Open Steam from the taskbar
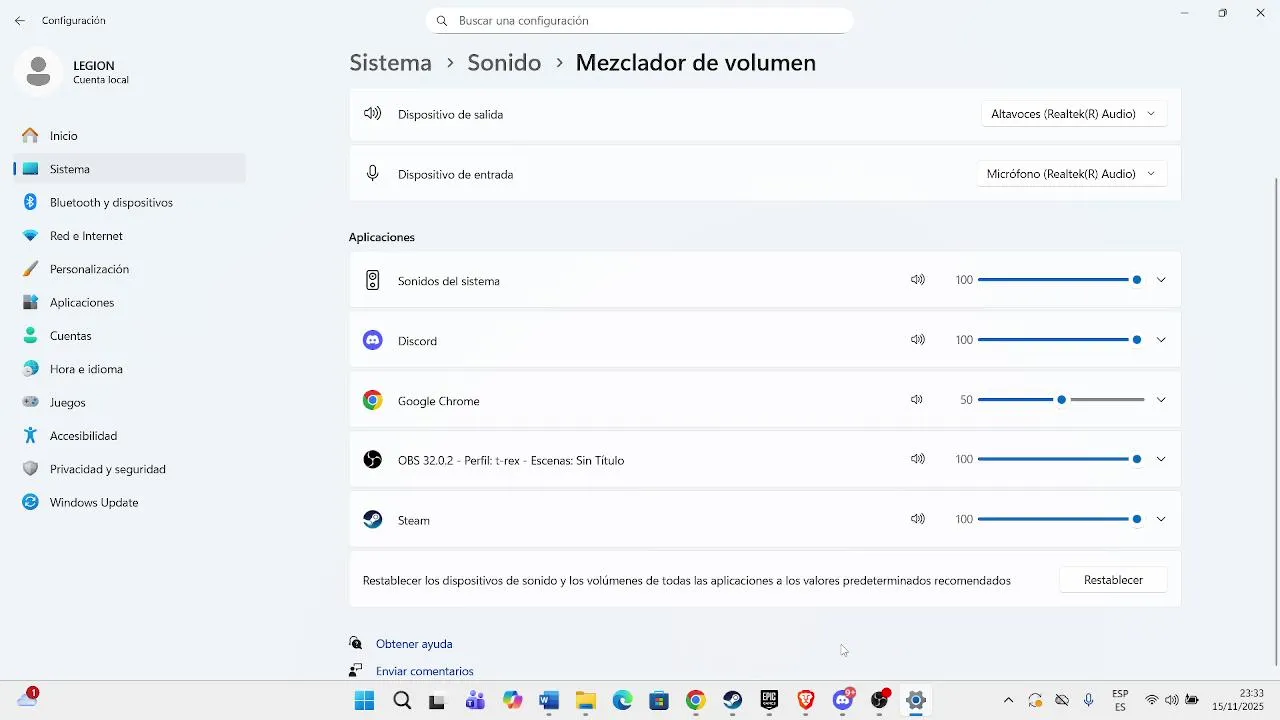Viewport: 1280px width, 720px height. [733, 700]
